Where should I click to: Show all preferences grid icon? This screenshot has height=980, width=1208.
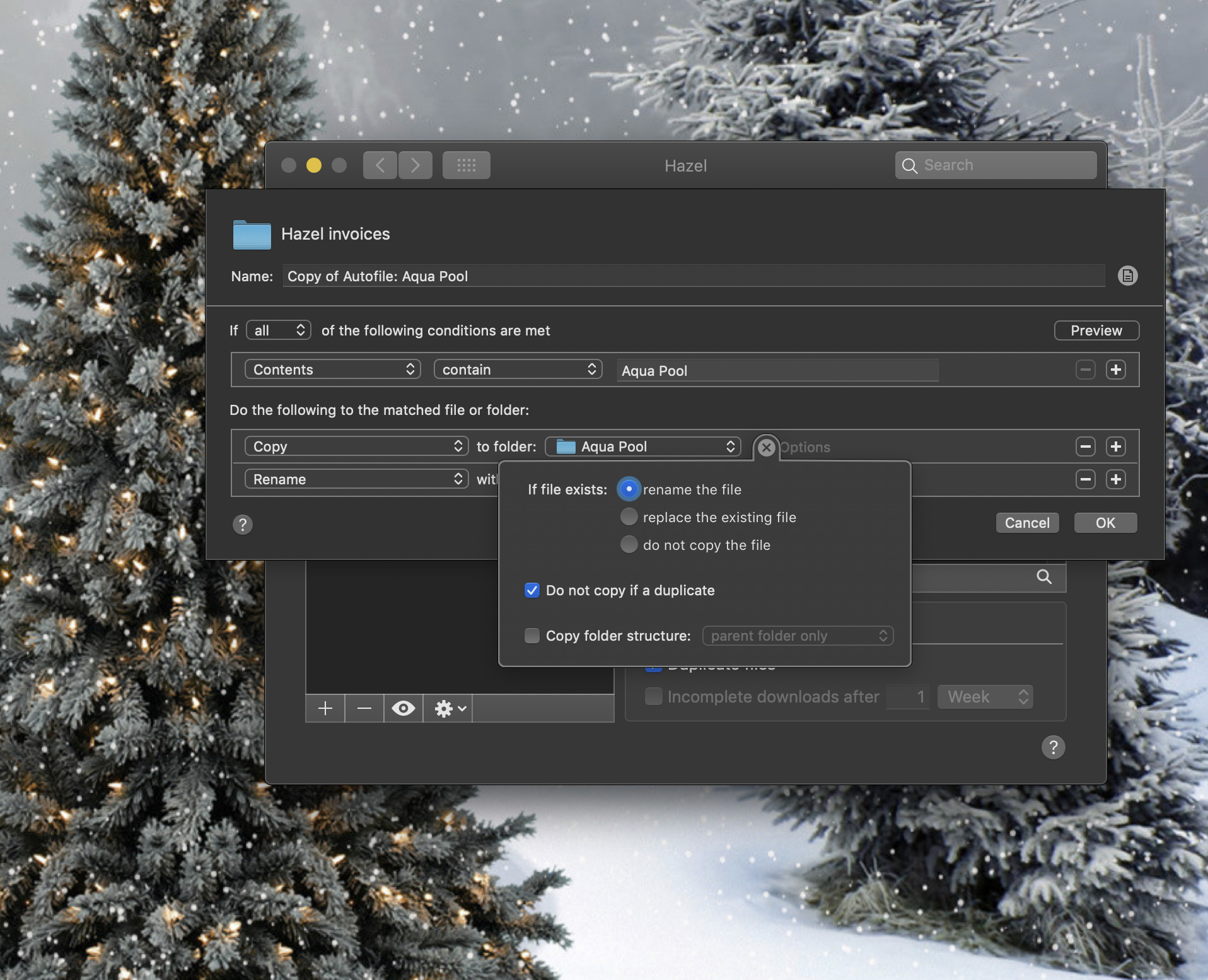pyautogui.click(x=466, y=165)
